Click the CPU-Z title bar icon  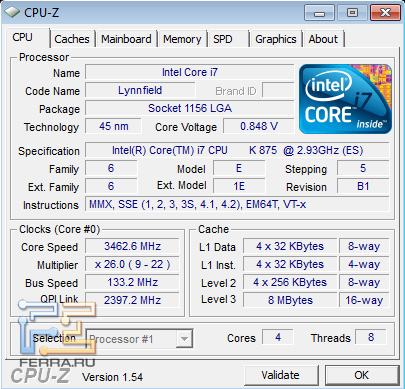(x=12, y=12)
